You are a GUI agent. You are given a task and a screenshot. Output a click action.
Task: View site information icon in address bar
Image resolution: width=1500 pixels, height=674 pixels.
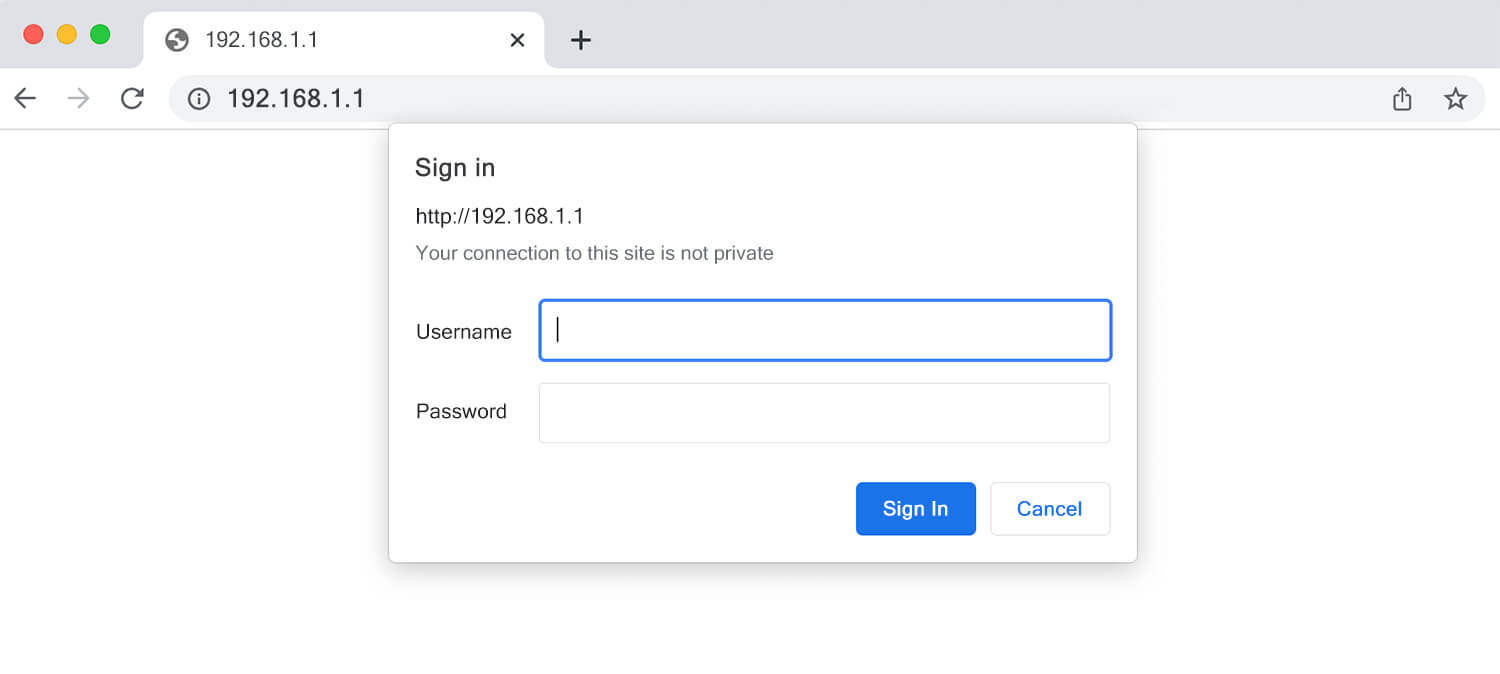[x=199, y=99]
